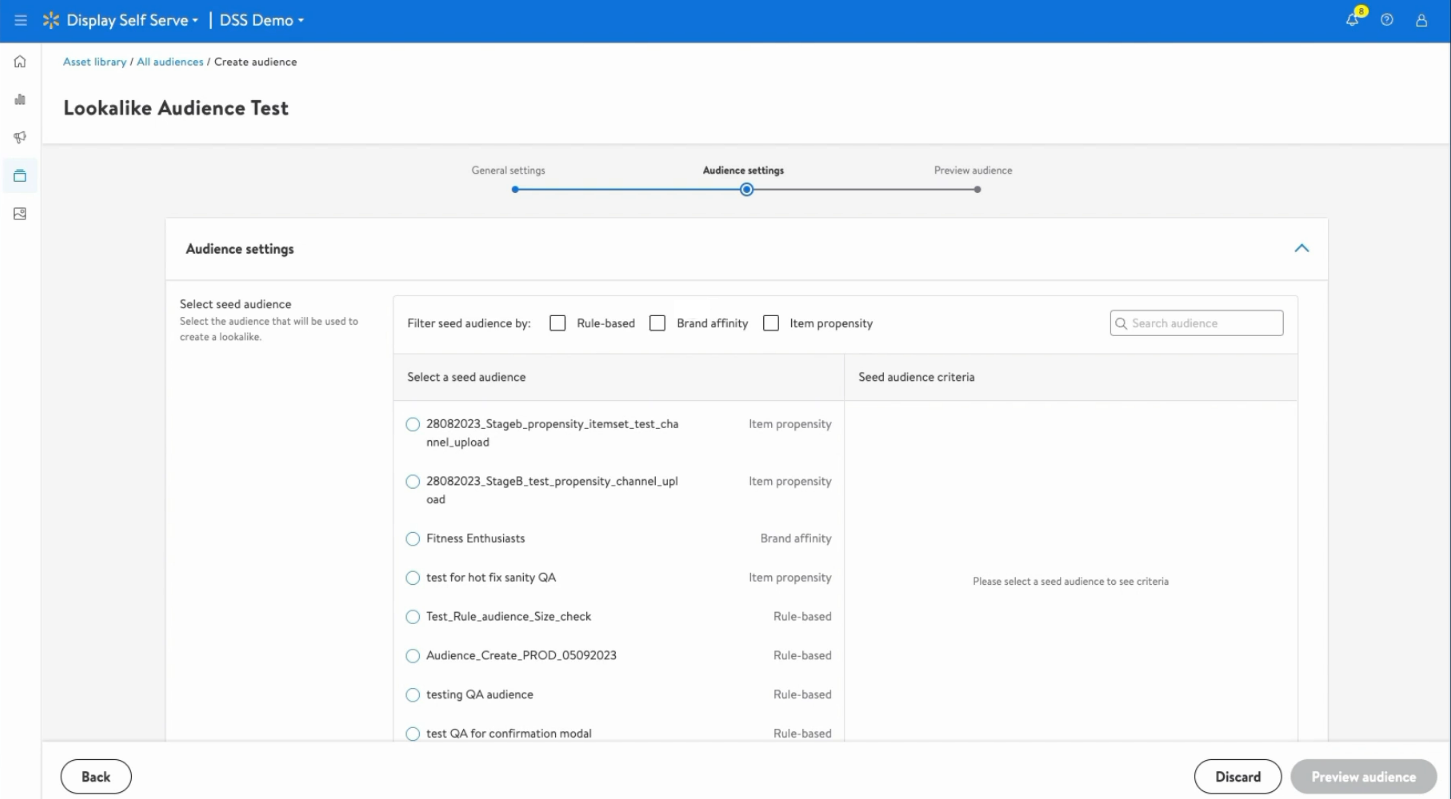1451x799 pixels.
Task: Open the hamburger navigation menu
Action: pyautogui.click(x=21, y=20)
